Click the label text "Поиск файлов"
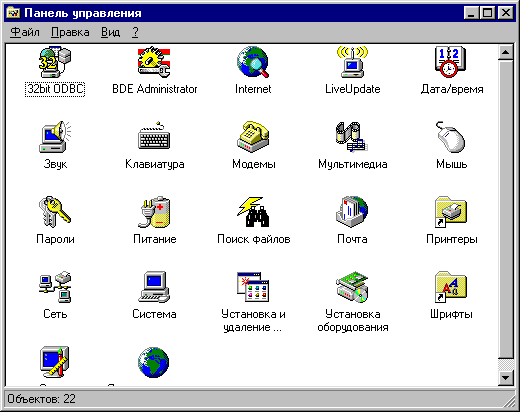520x412 pixels. coord(254,239)
